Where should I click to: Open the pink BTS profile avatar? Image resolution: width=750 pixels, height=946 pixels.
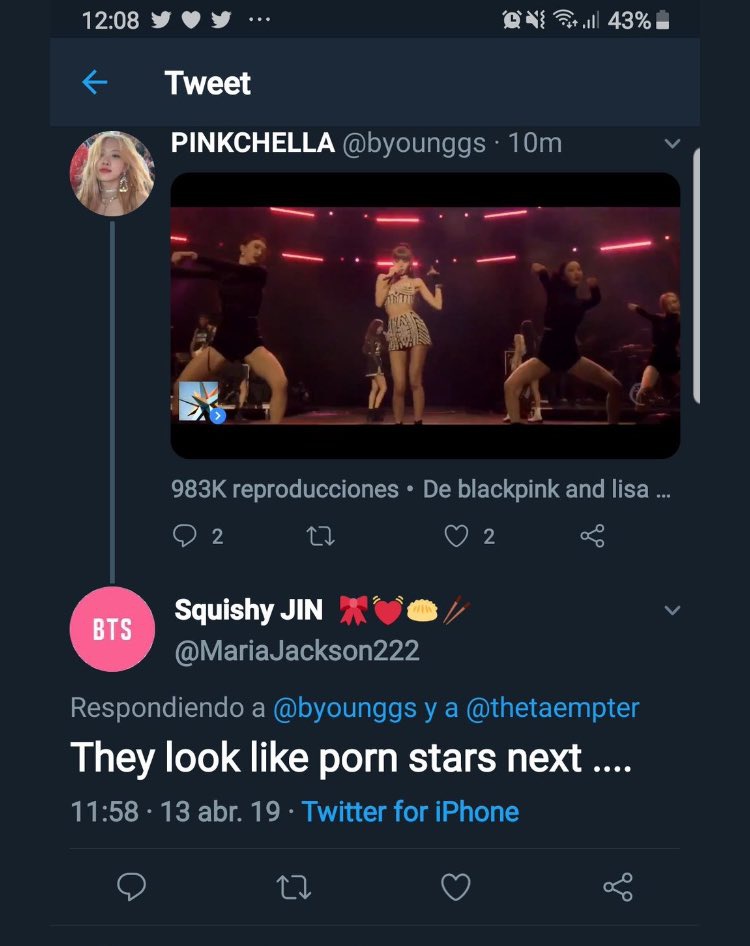click(112, 629)
